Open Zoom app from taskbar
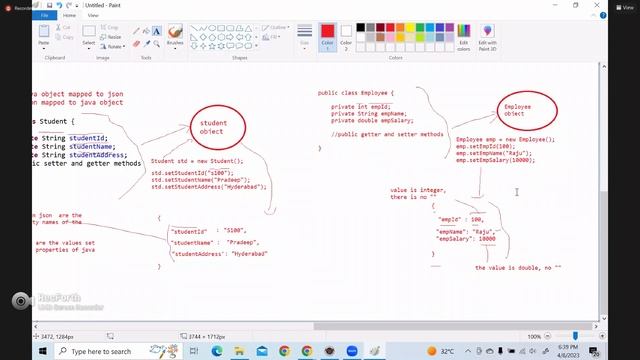 point(351,351)
